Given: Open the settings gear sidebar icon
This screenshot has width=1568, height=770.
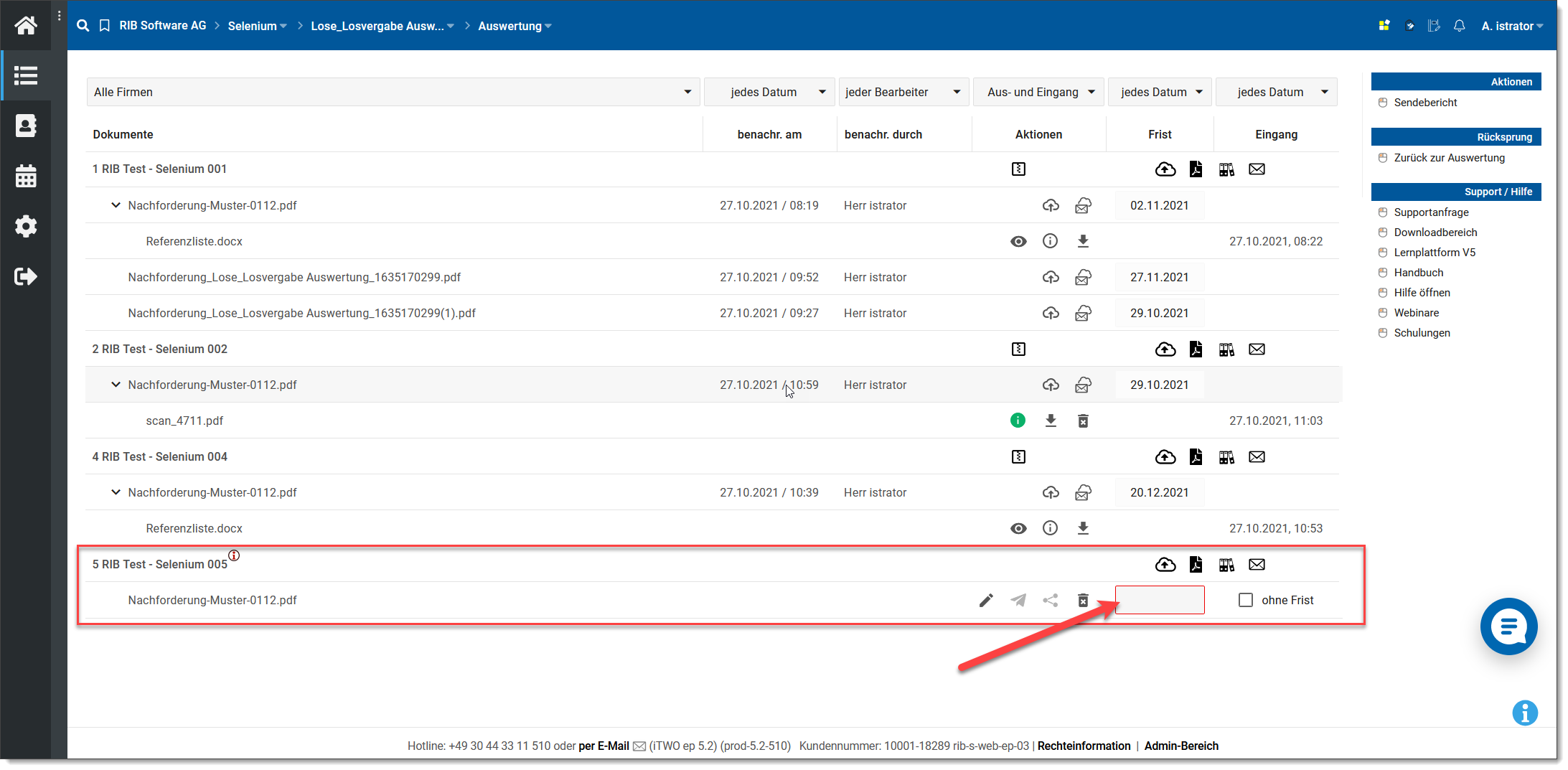Looking at the screenshot, I should click(x=26, y=226).
